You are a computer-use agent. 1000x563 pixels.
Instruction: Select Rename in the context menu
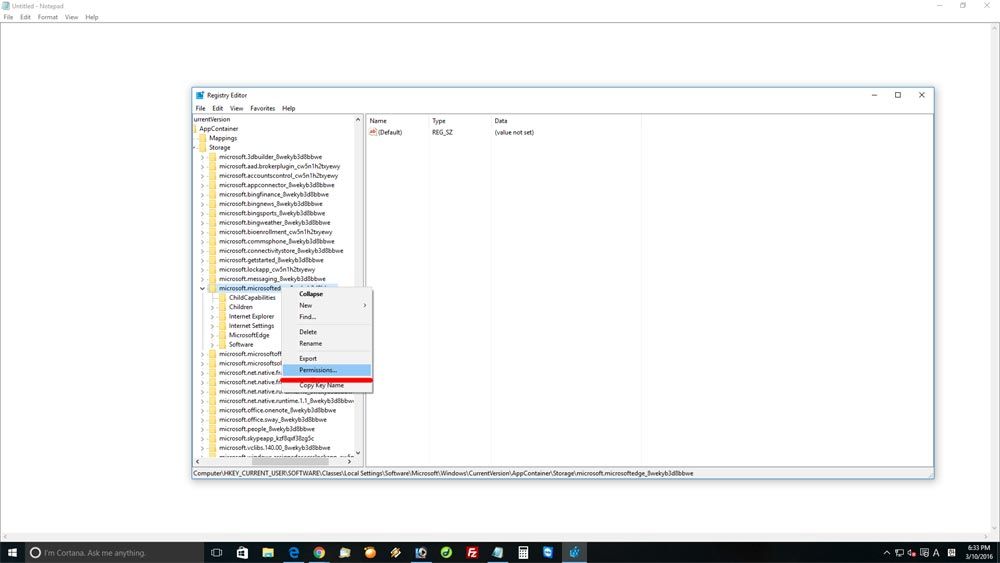pos(326,344)
